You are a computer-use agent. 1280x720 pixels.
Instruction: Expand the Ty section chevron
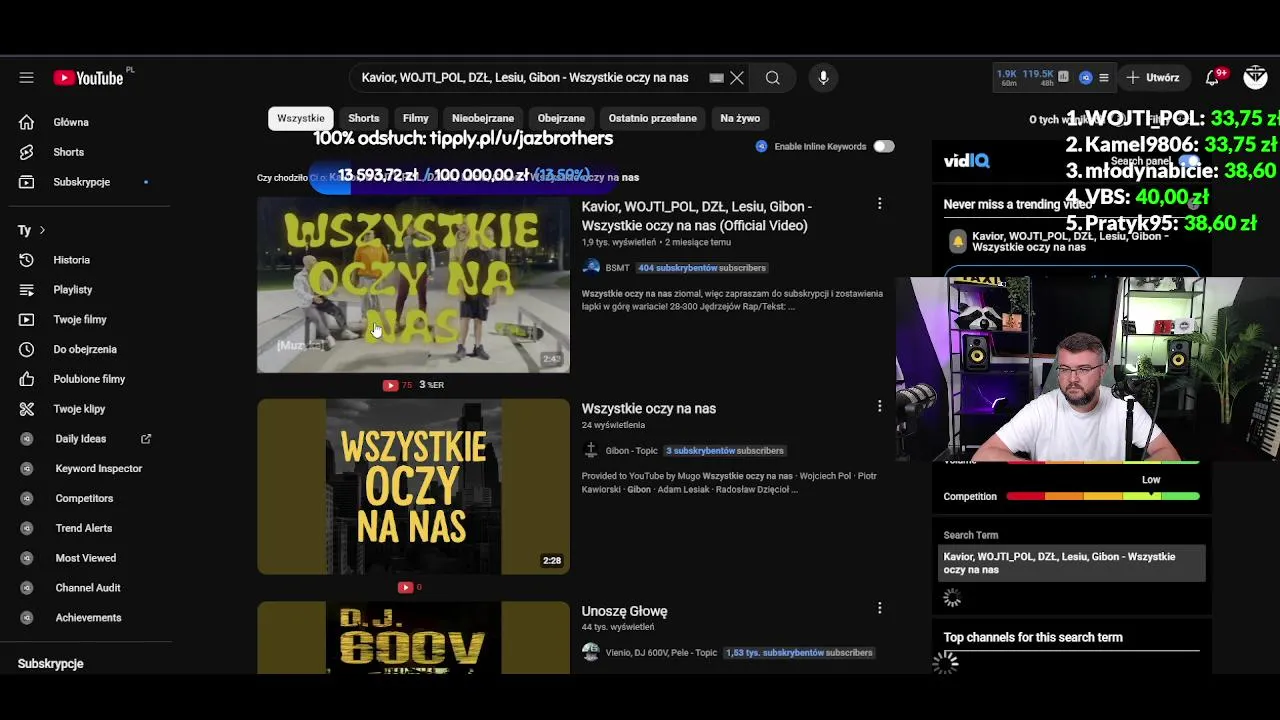[x=42, y=230]
